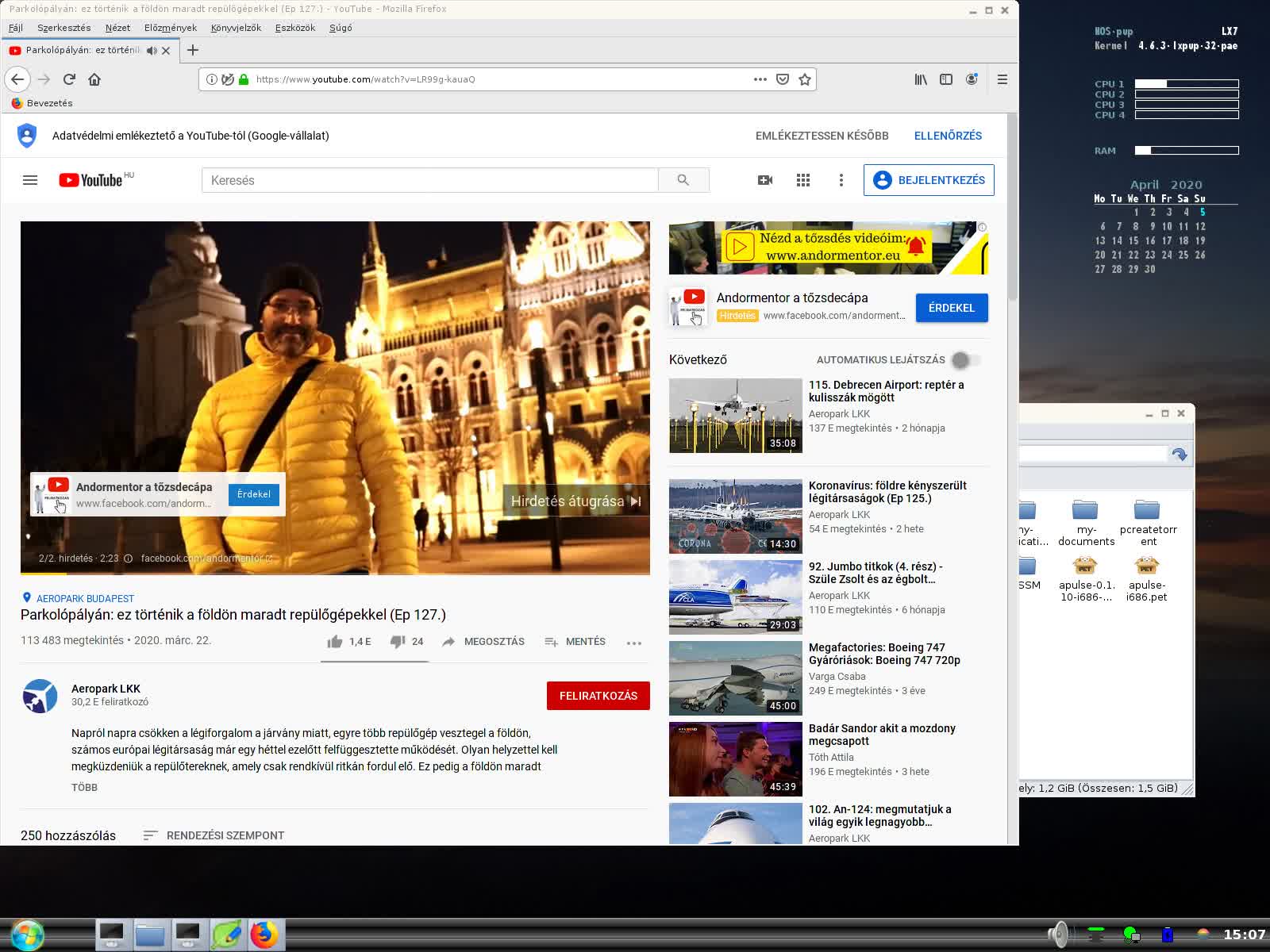This screenshot has width=1270, height=952.
Task: Open page actions three-dot menu in URL bar
Action: point(760,79)
